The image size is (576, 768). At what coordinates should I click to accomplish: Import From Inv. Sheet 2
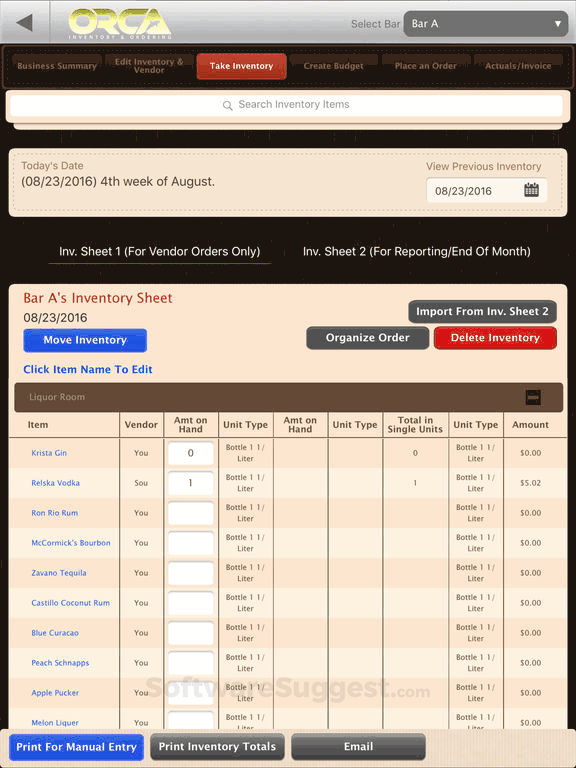[482, 312]
